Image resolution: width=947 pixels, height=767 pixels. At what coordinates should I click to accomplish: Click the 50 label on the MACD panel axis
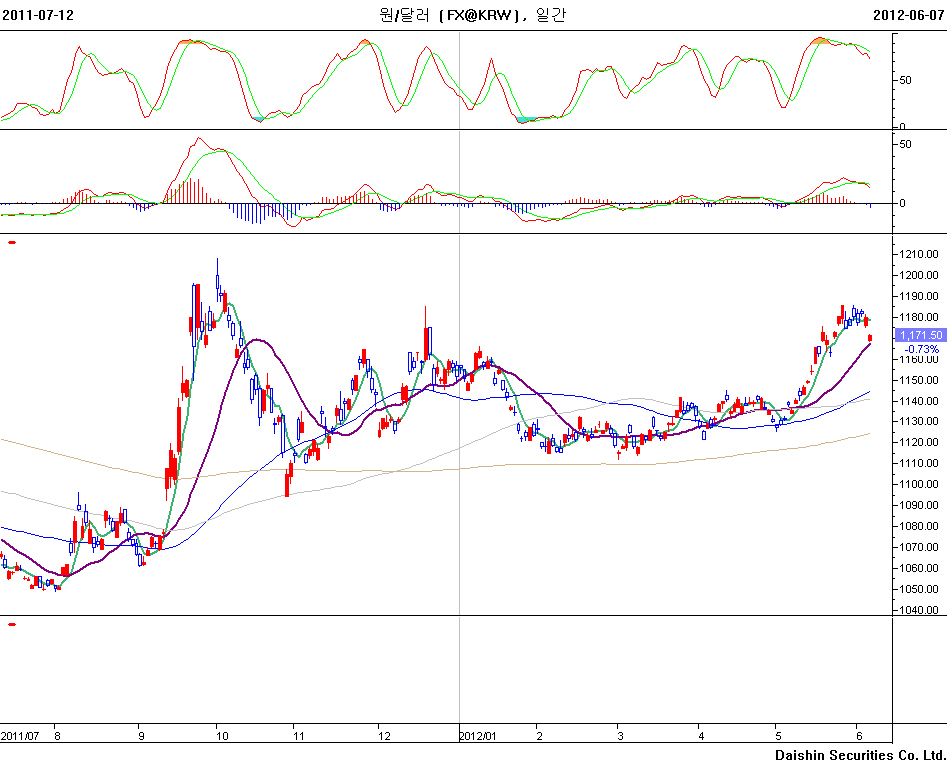coord(905,144)
